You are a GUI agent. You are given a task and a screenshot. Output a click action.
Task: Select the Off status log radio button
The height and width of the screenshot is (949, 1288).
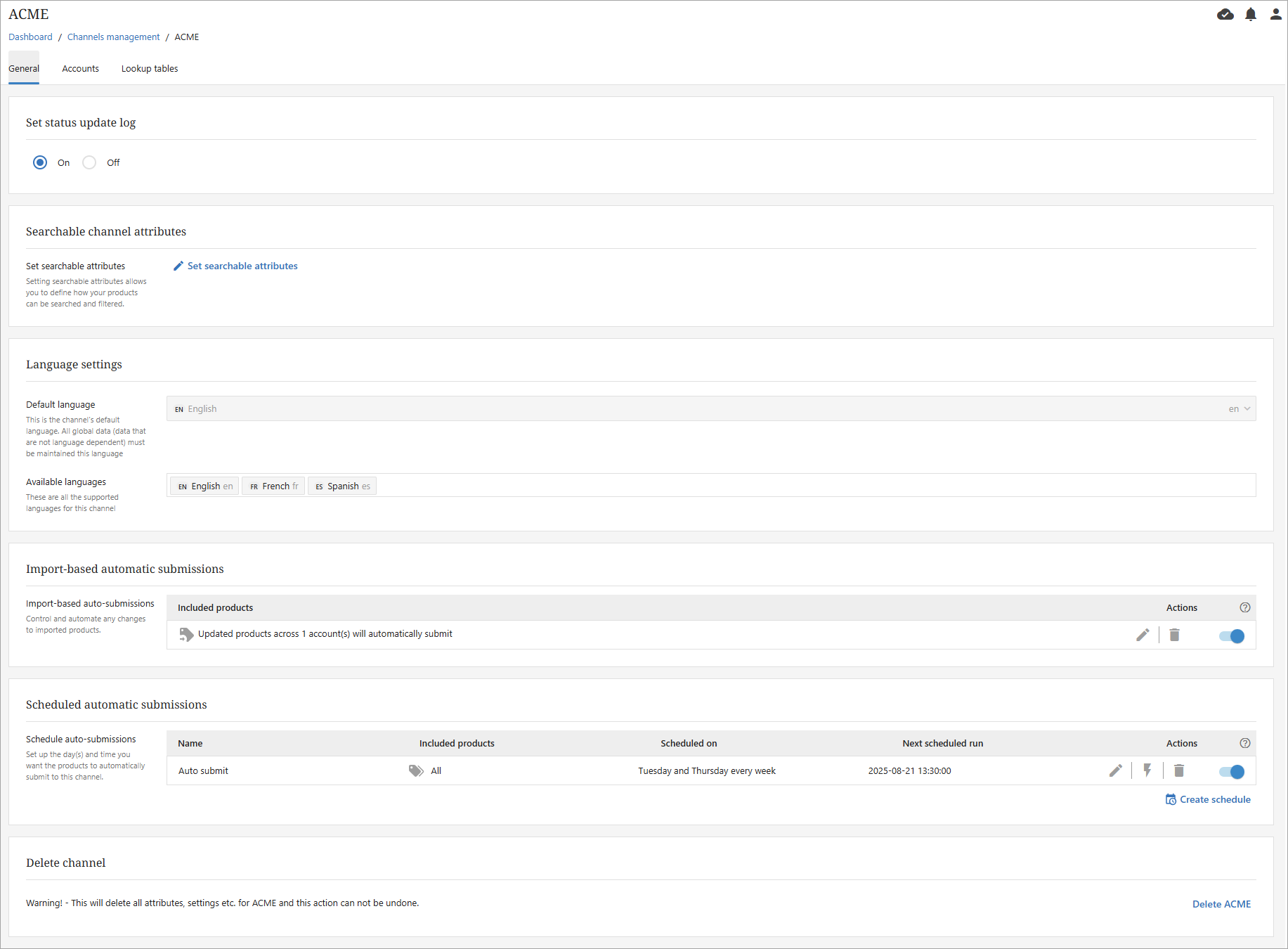(89, 163)
